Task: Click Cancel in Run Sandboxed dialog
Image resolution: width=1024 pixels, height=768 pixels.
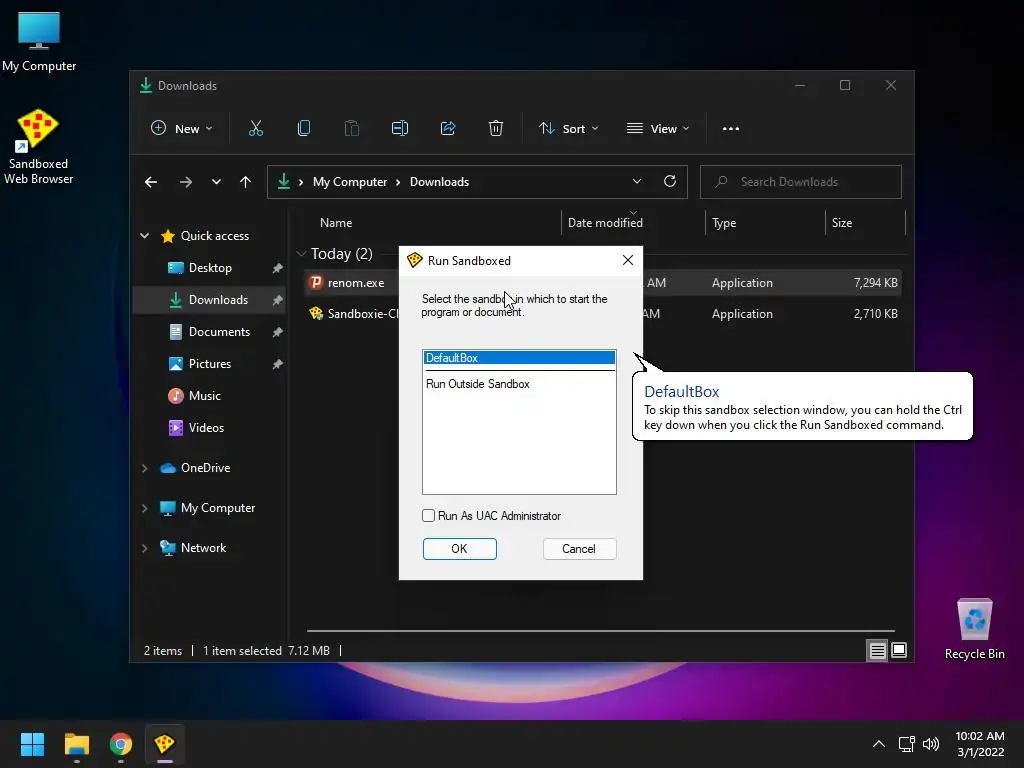Action: [x=579, y=549]
